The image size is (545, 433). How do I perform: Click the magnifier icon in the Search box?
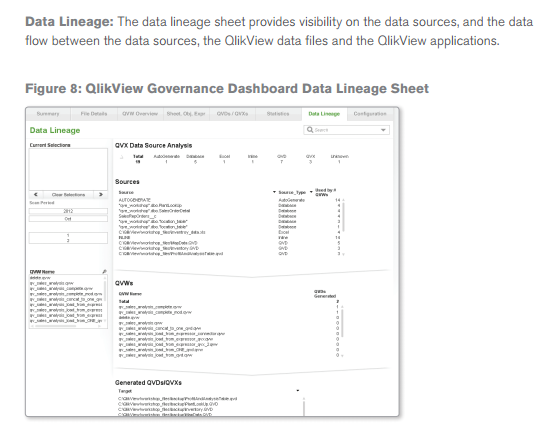(309, 130)
